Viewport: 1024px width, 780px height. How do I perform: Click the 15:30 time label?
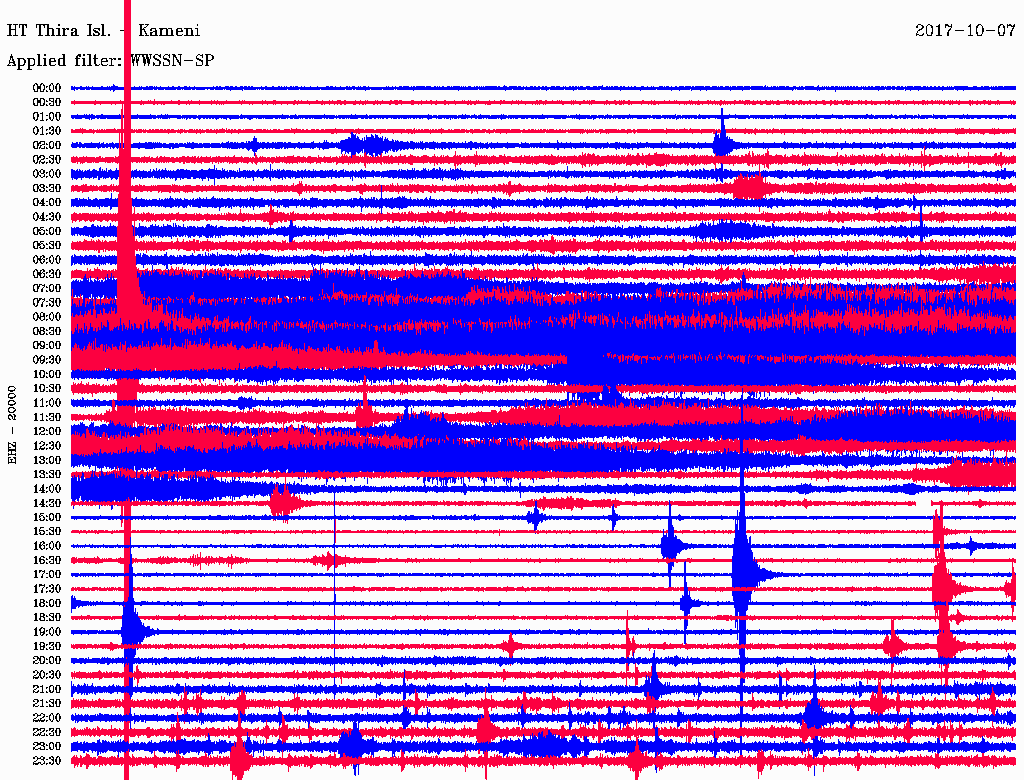tap(47, 532)
